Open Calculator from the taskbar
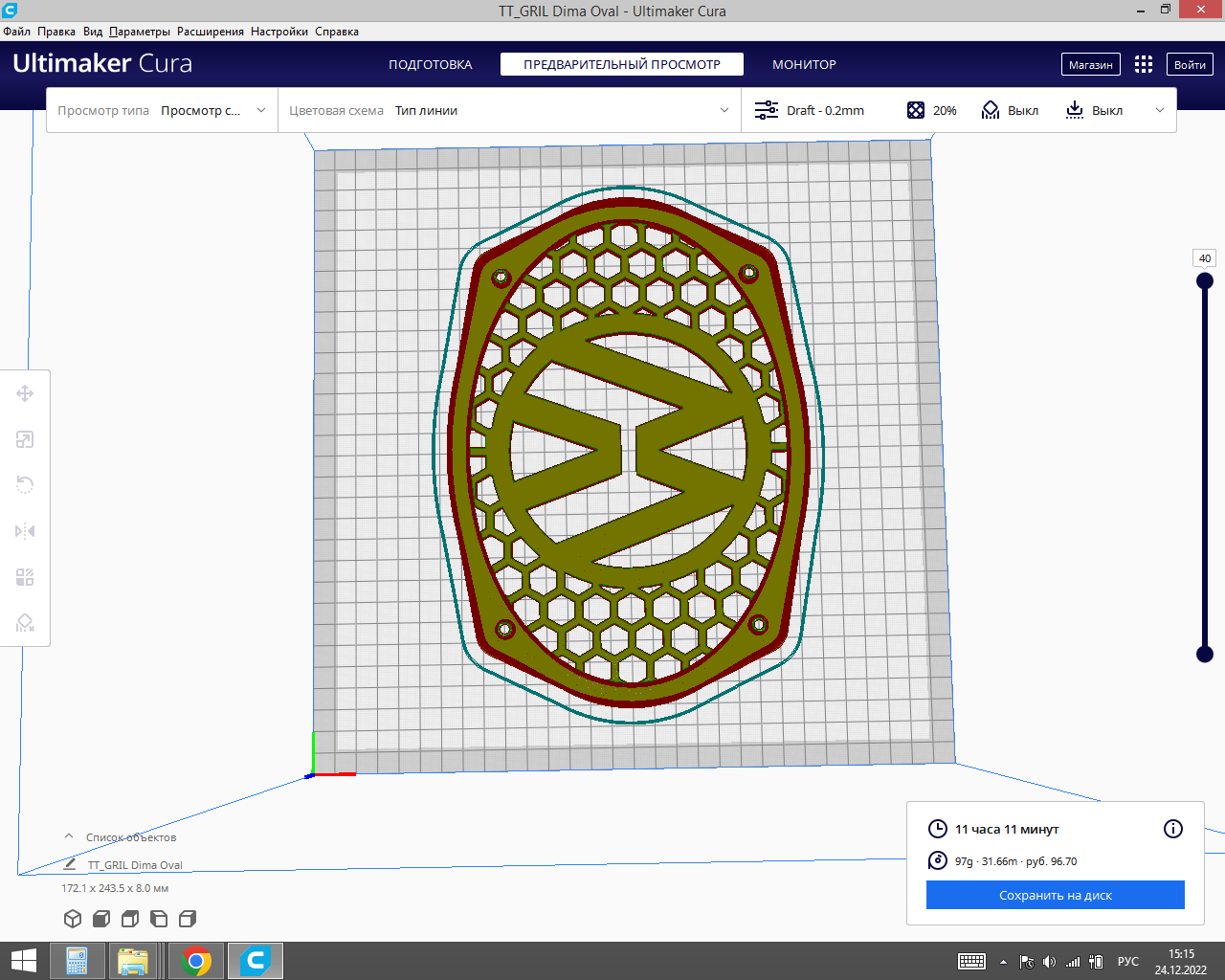1225x980 pixels. pyautogui.click(x=78, y=961)
